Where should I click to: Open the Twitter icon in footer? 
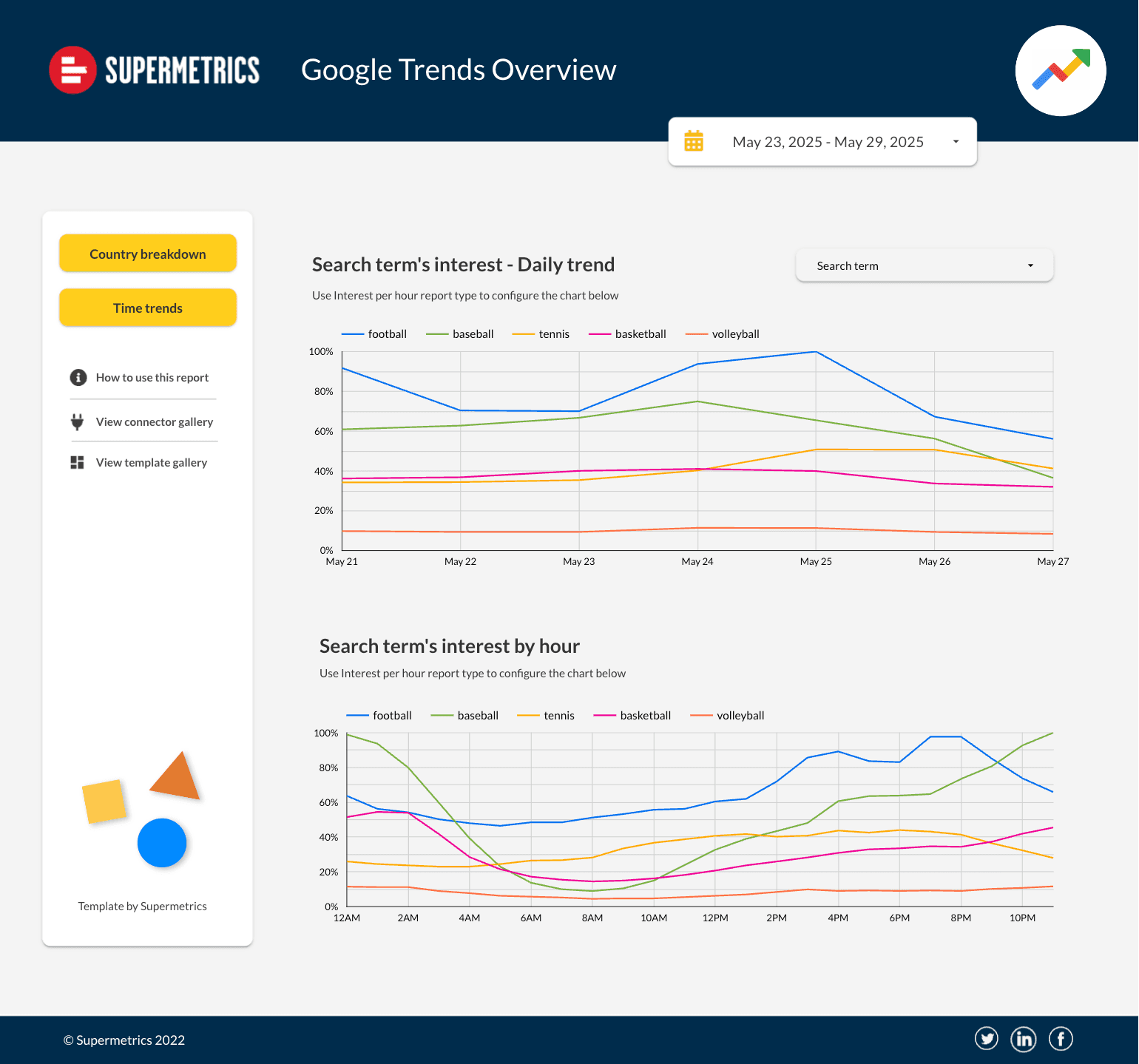click(987, 1039)
